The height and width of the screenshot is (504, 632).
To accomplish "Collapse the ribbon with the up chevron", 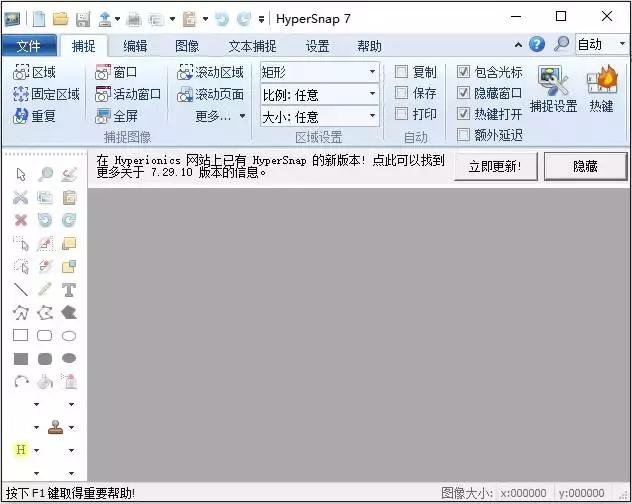I will [518, 44].
